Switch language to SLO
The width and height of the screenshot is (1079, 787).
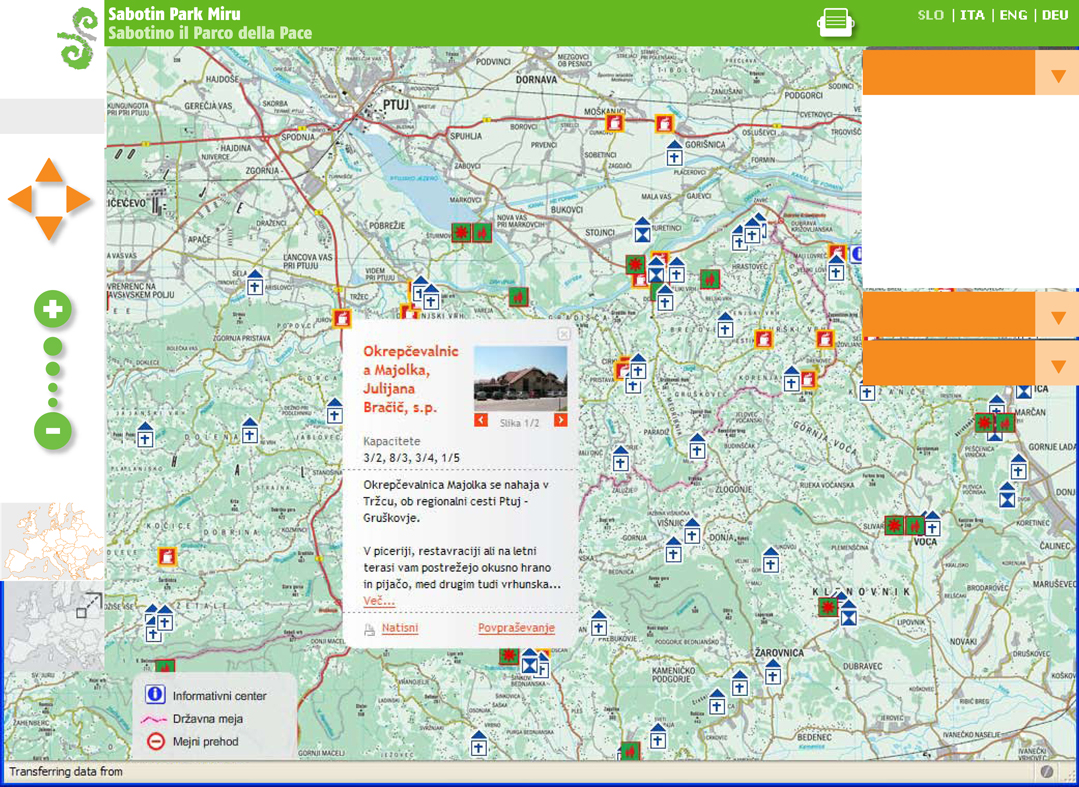tap(930, 15)
